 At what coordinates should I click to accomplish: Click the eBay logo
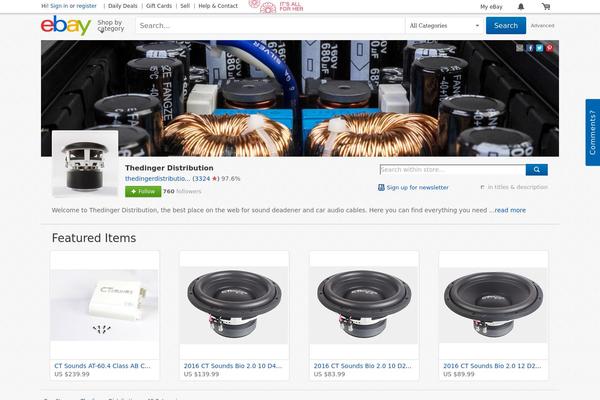66,25
